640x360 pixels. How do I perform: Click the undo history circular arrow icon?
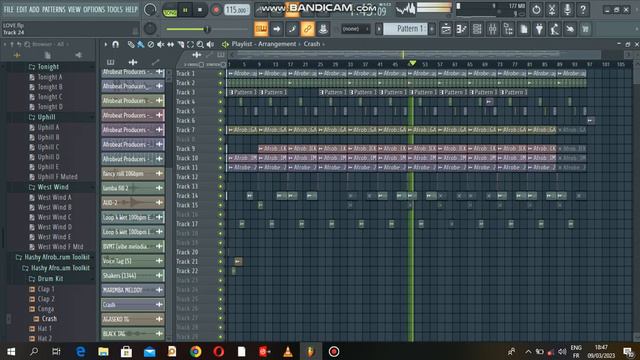[x=536, y=9]
